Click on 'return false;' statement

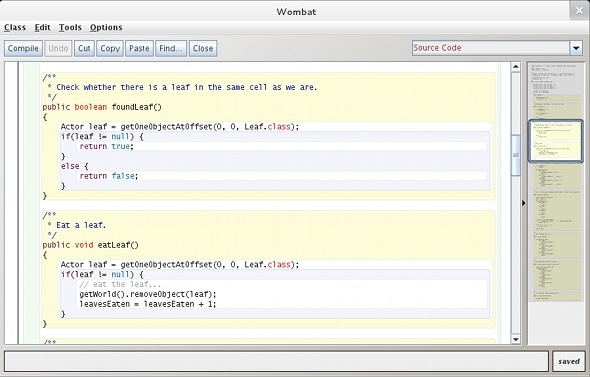click(x=109, y=176)
